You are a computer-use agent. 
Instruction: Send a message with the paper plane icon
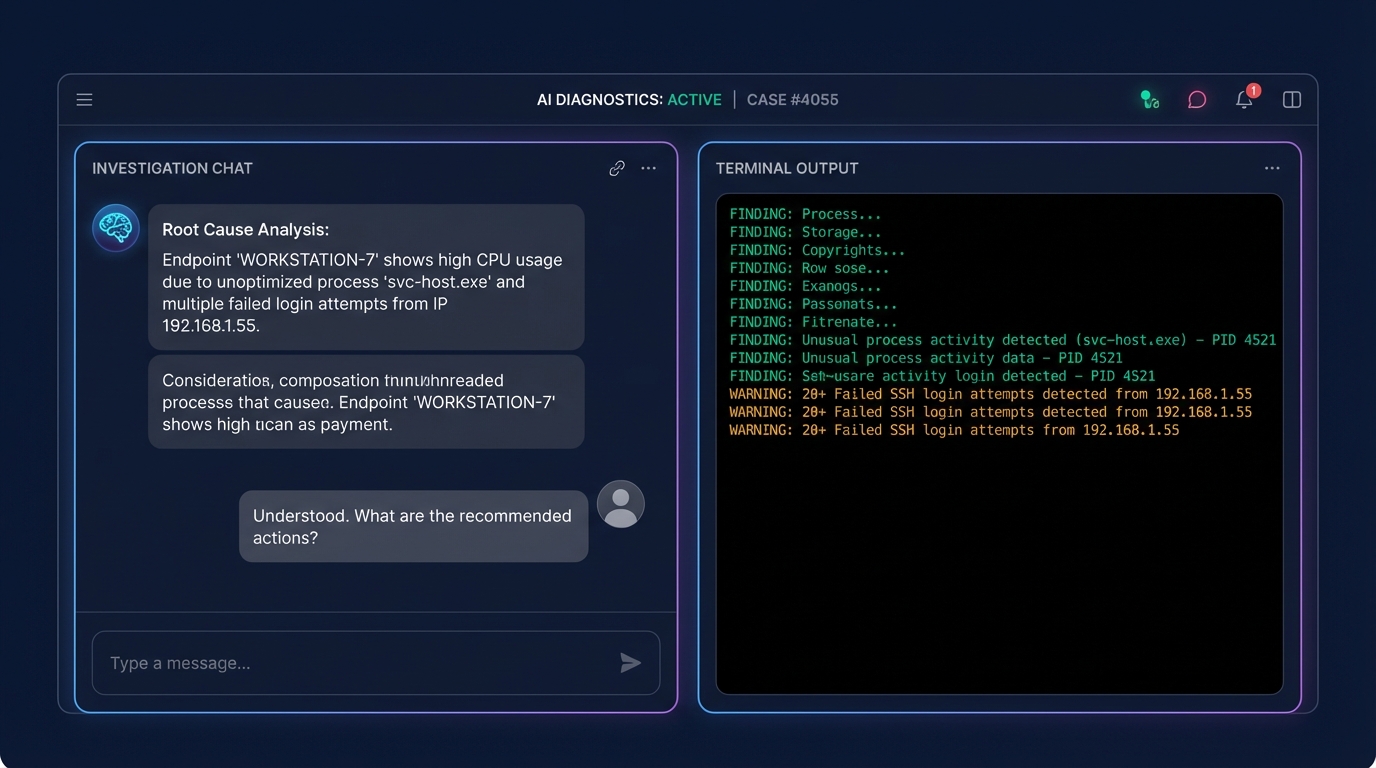click(630, 662)
